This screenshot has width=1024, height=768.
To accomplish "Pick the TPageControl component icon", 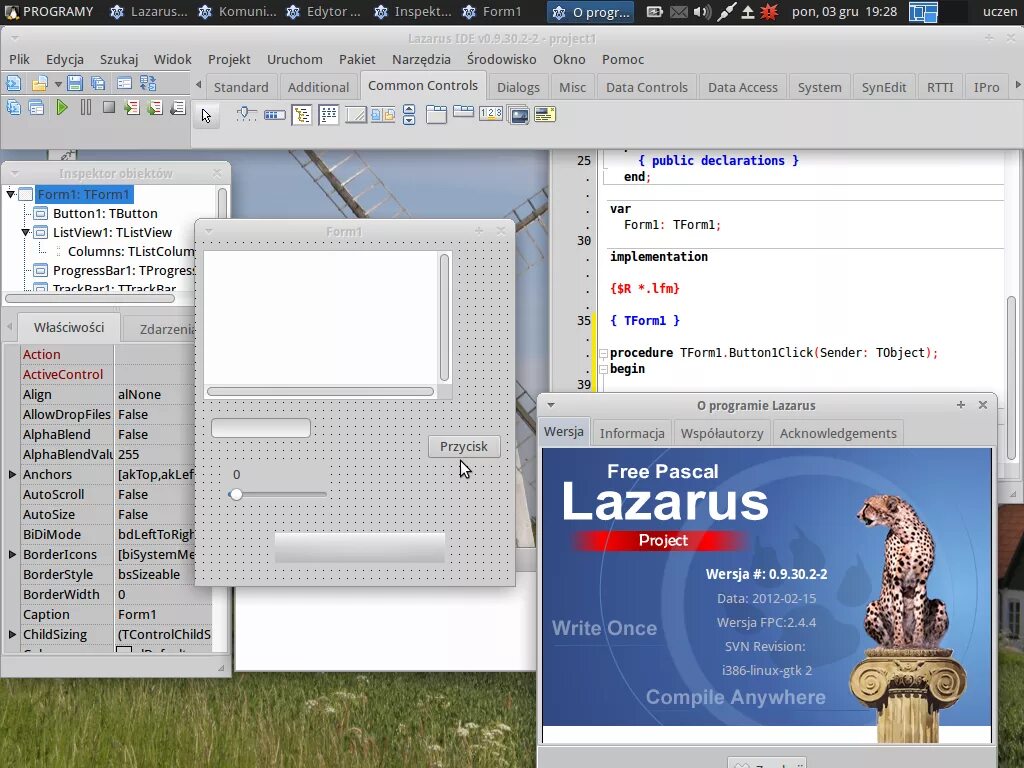I will tap(436, 115).
